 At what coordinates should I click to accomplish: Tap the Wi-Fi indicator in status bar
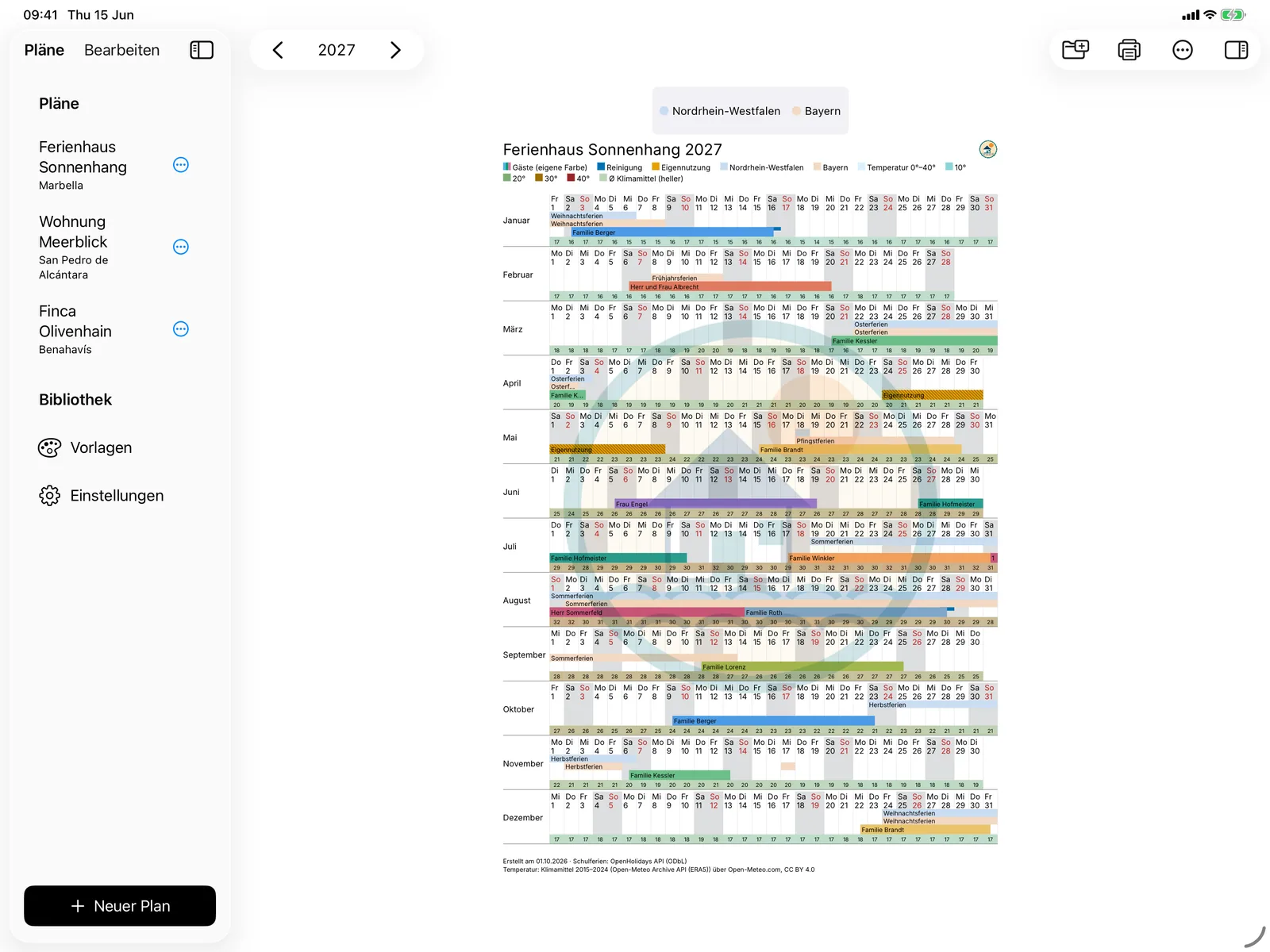pyautogui.click(x=1210, y=14)
